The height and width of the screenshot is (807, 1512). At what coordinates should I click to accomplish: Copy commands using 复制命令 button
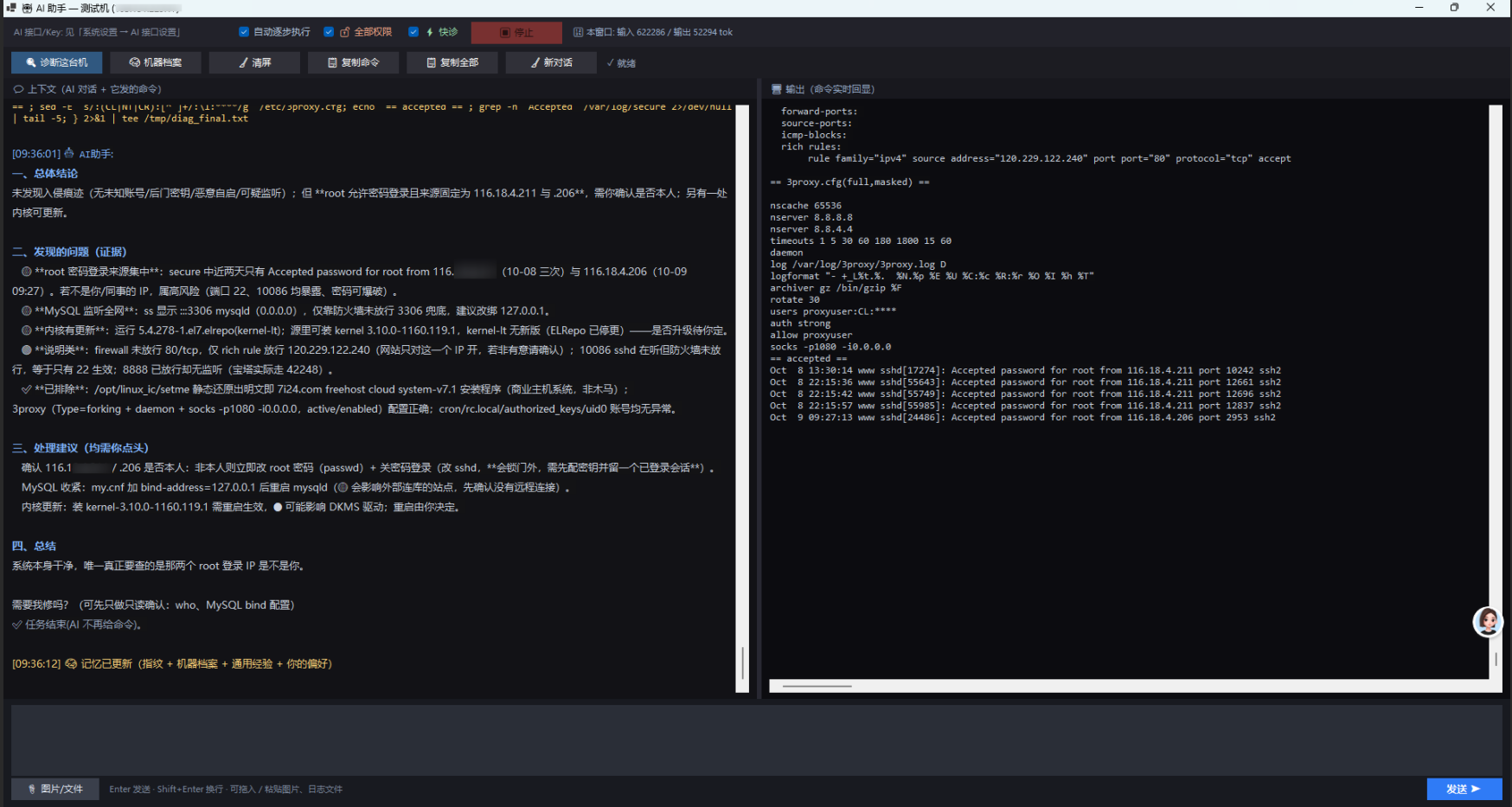pyautogui.click(x=353, y=62)
